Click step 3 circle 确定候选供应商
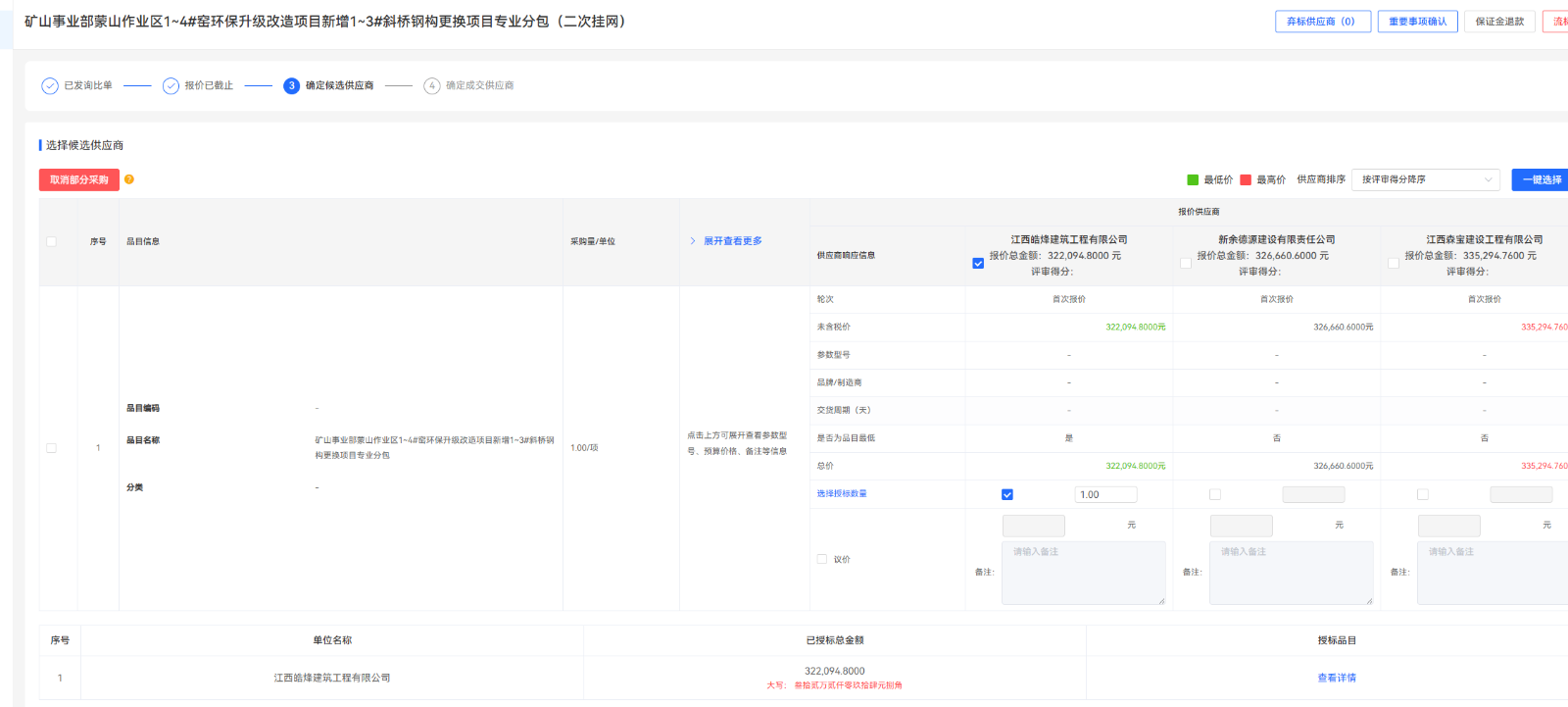The image size is (1568, 707). [291, 86]
